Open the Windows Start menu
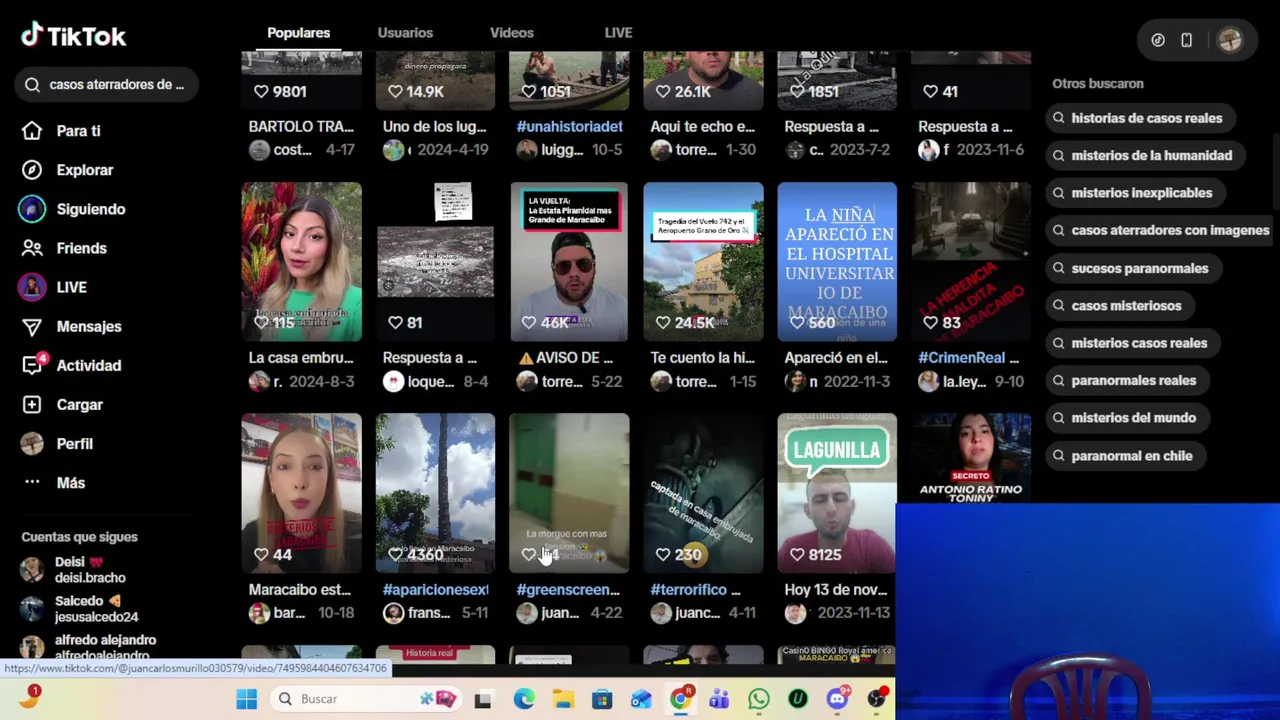Image resolution: width=1280 pixels, height=720 pixels. (246, 699)
